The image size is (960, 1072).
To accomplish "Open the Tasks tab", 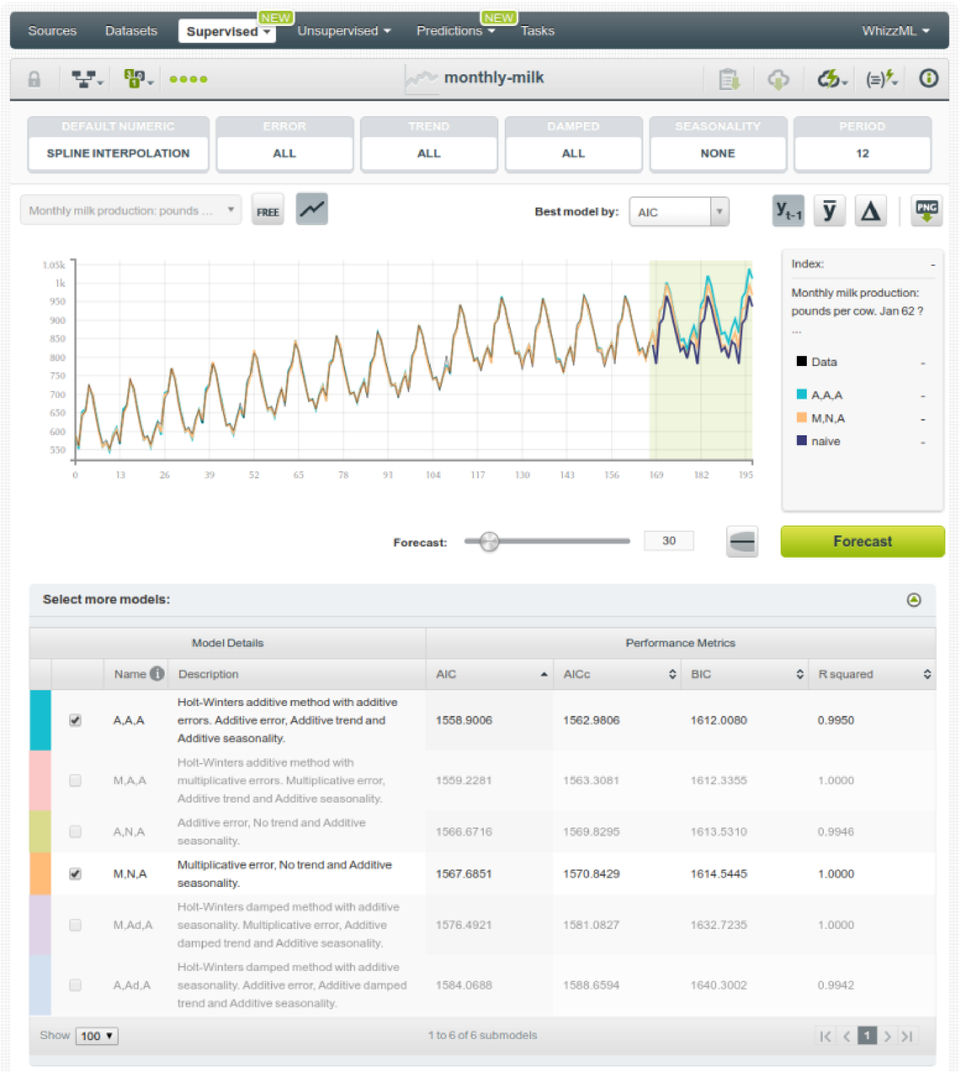I will [x=537, y=31].
